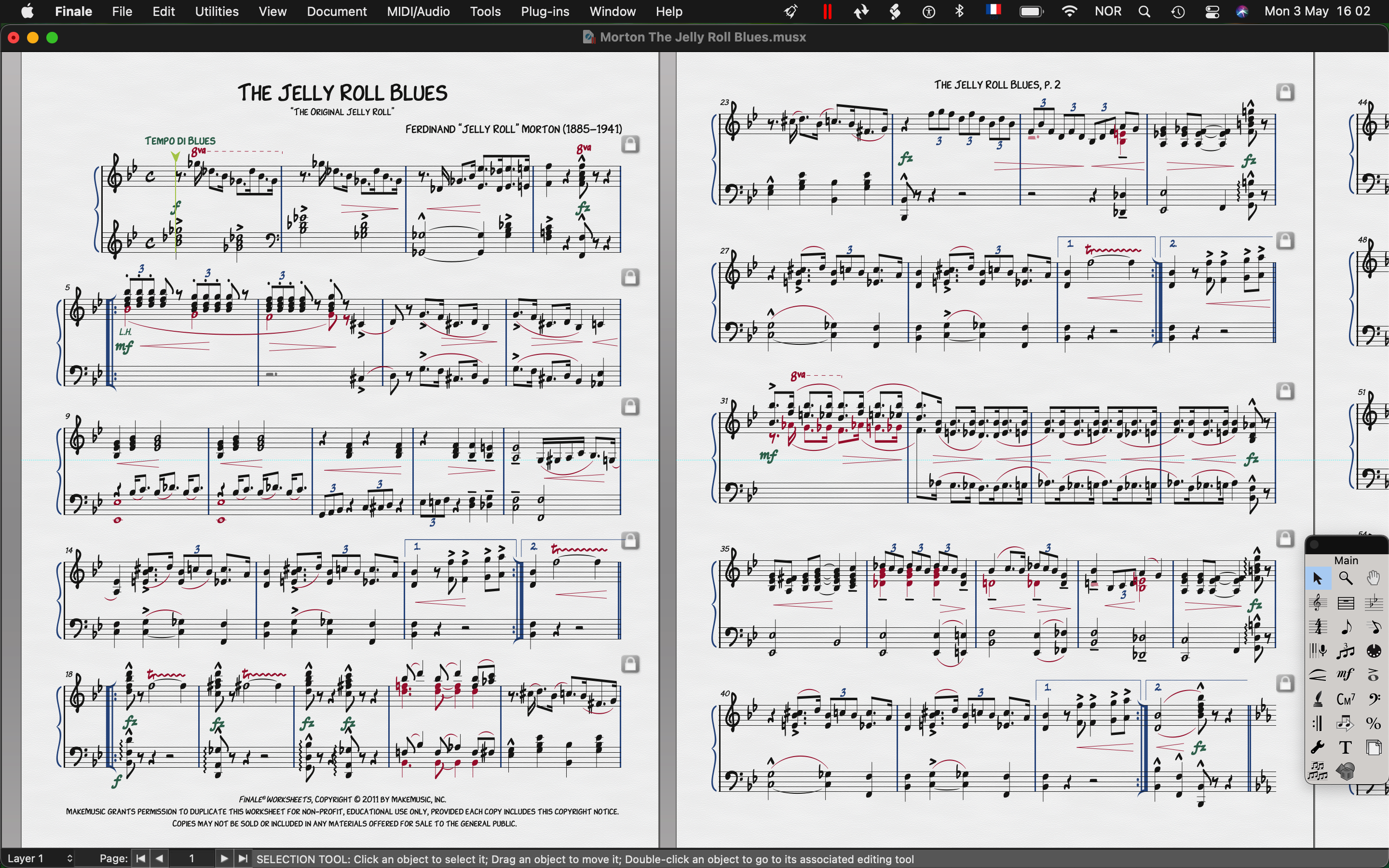Go to the next page
Viewport: 1389px width, 868px height.
[x=224, y=859]
